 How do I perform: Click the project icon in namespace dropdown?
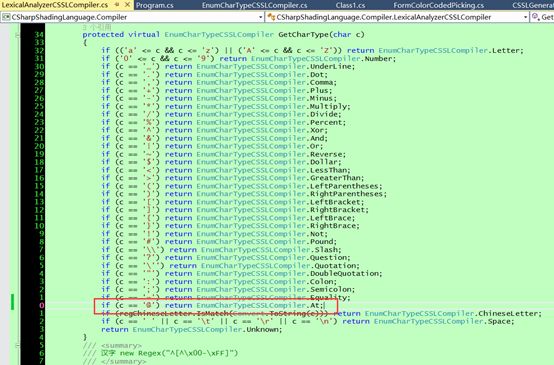[6, 17]
